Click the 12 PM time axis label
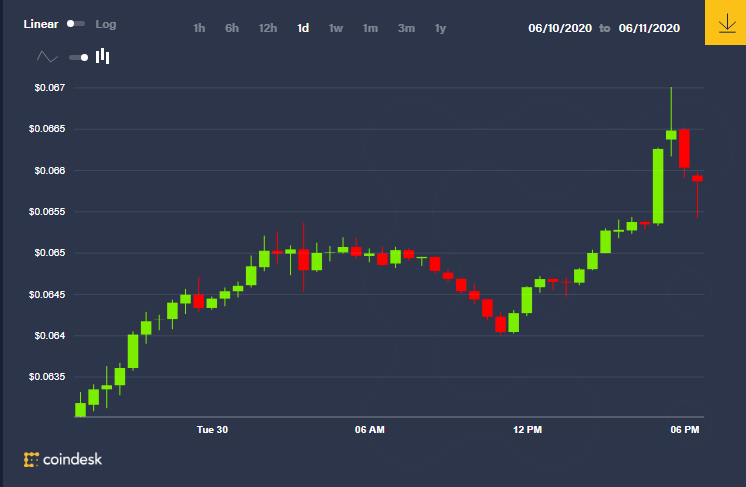Screen dimensions: 746x487 528,430
